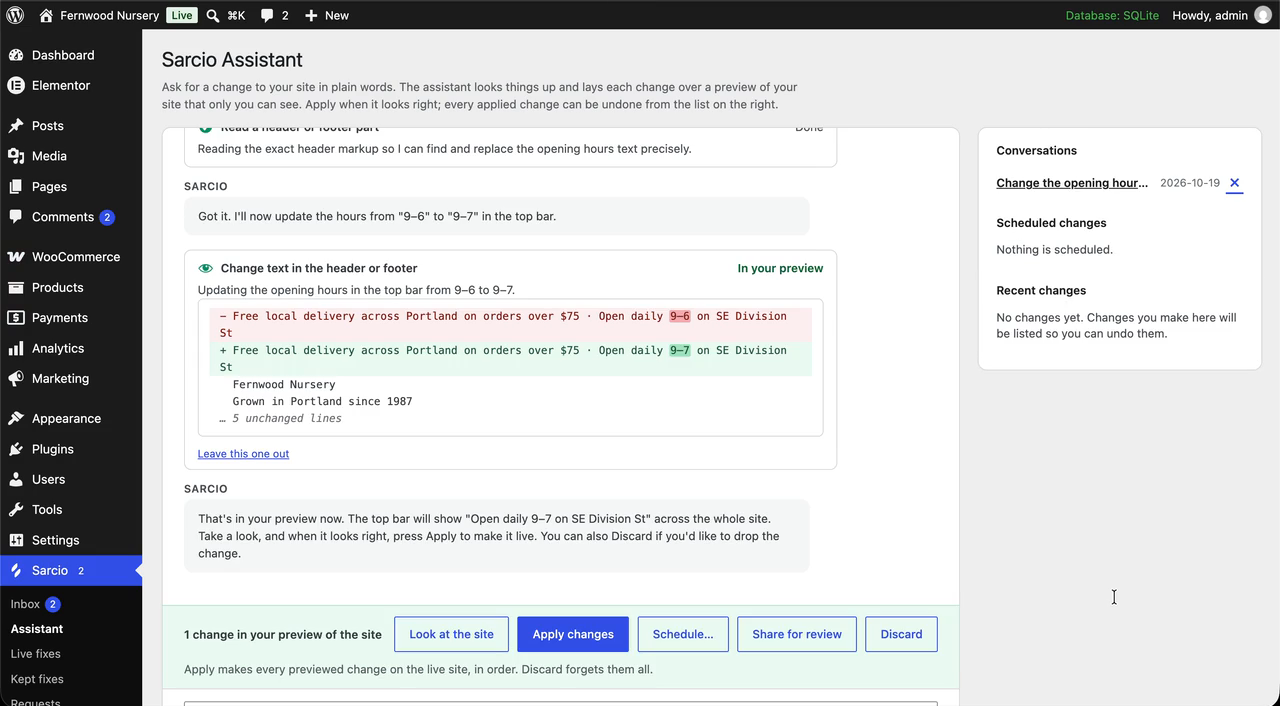Click the Media sidebar icon
Image resolution: width=1280 pixels, height=706 pixels.
tap(16, 156)
